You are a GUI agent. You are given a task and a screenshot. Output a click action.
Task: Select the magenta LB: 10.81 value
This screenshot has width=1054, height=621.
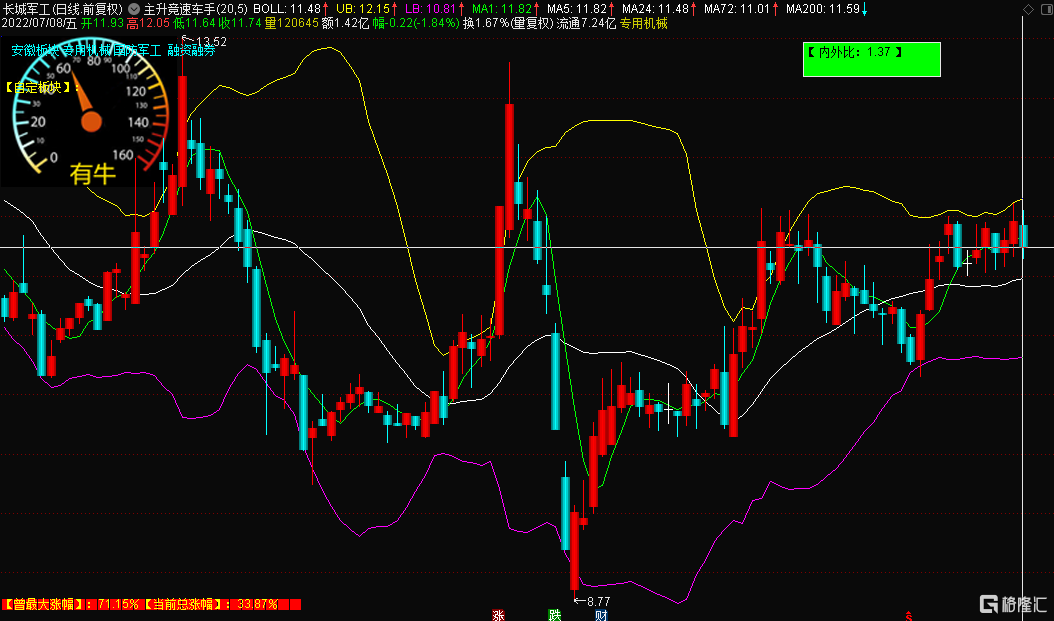pos(431,9)
